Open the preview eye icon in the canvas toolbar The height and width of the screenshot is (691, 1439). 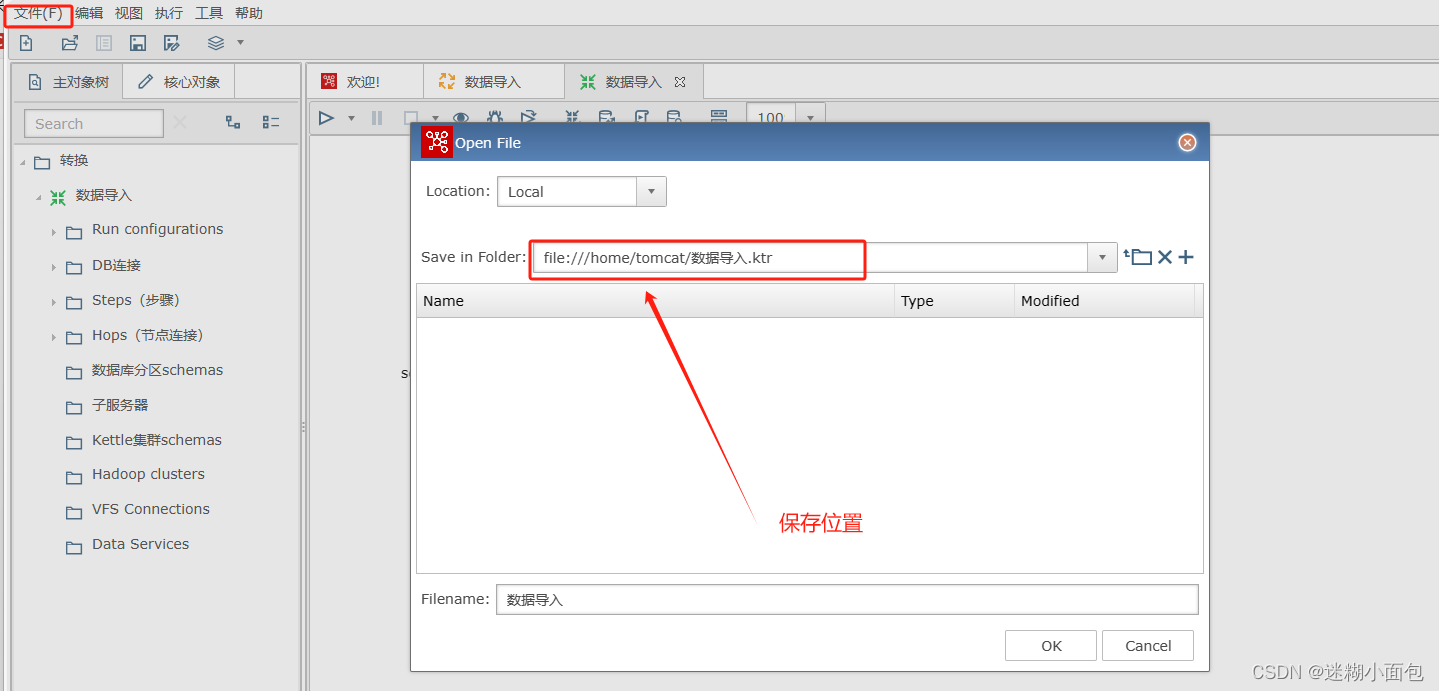click(461, 118)
